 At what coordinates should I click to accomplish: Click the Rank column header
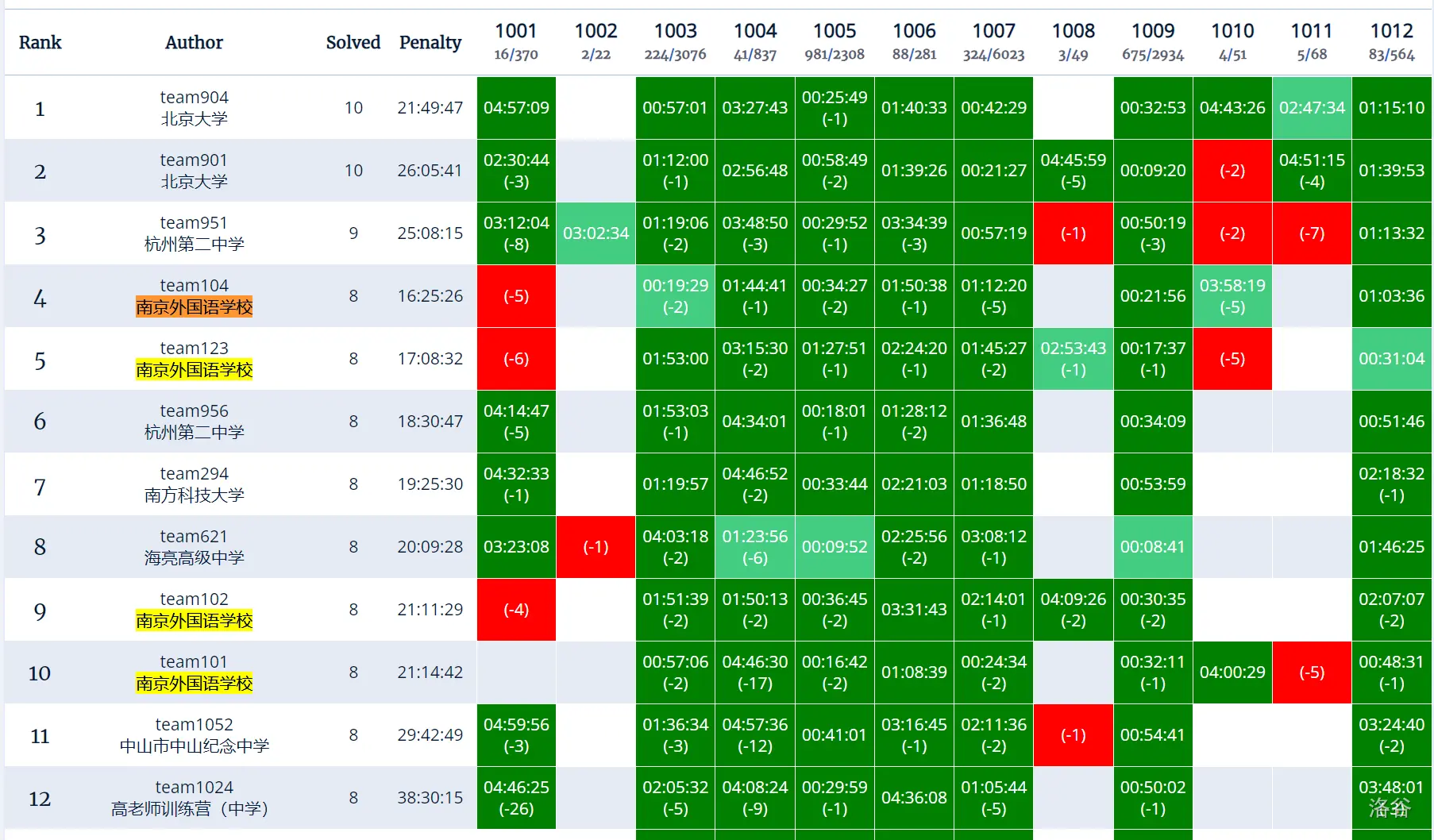click(x=40, y=42)
